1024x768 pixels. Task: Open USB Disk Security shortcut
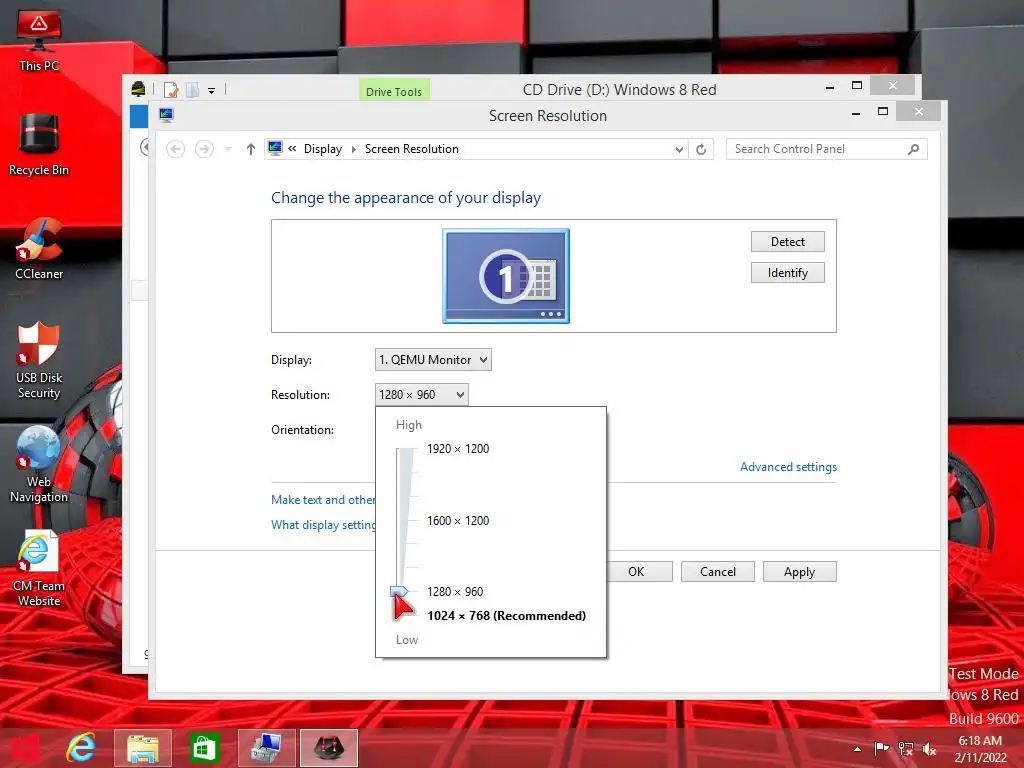pyautogui.click(x=39, y=360)
